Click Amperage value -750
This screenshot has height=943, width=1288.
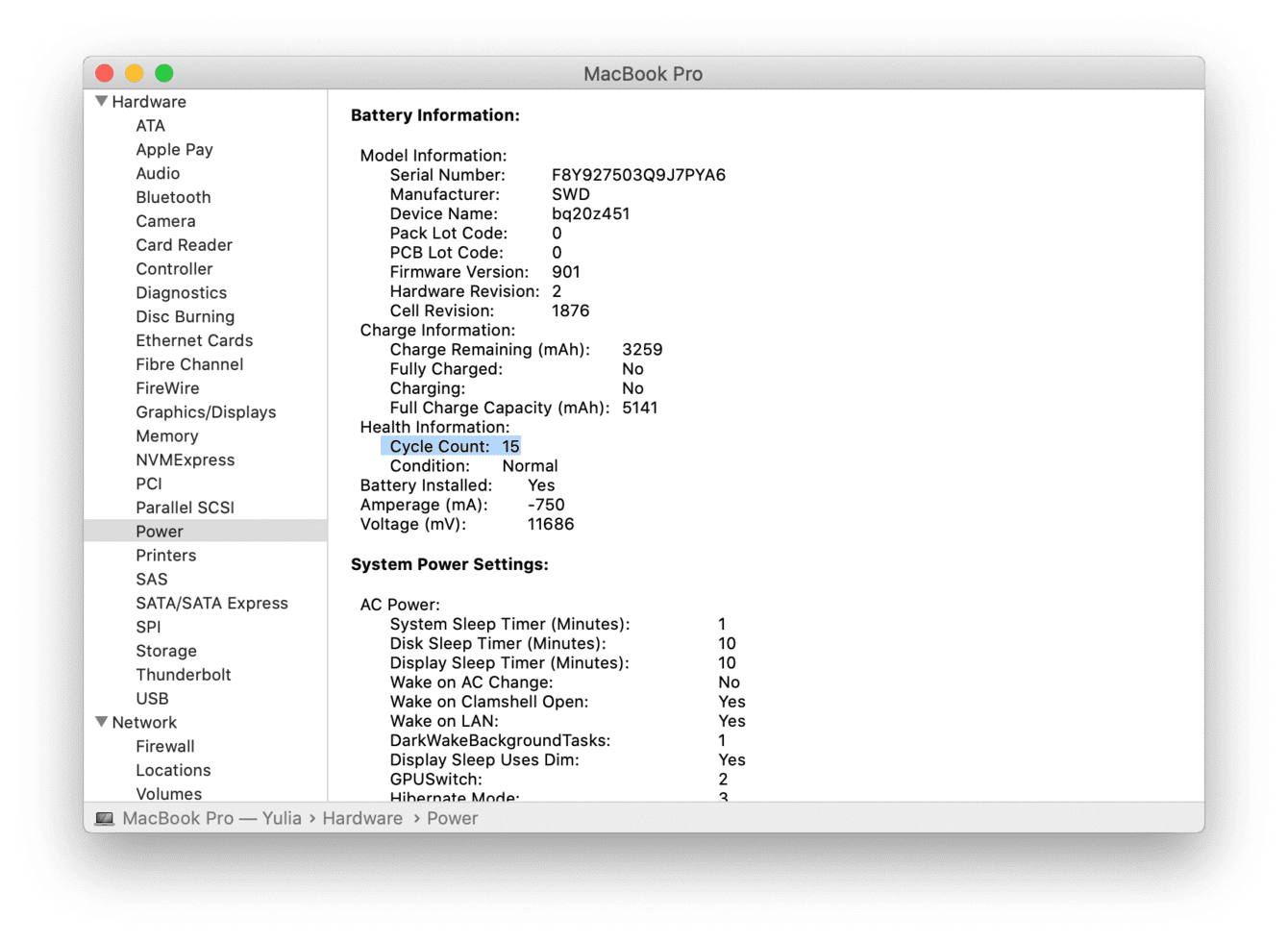click(546, 505)
